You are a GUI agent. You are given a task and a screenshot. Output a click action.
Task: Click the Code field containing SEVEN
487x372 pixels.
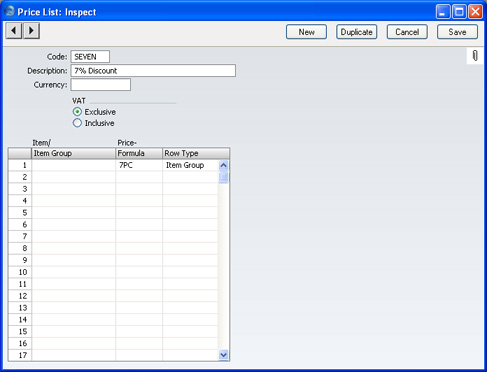point(90,57)
